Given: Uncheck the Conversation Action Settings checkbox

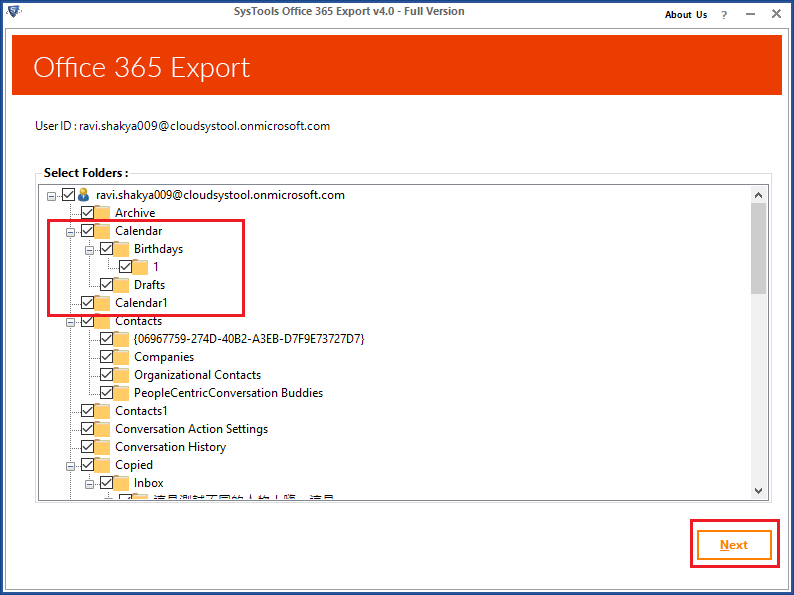Looking at the screenshot, I should pos(87,429).
